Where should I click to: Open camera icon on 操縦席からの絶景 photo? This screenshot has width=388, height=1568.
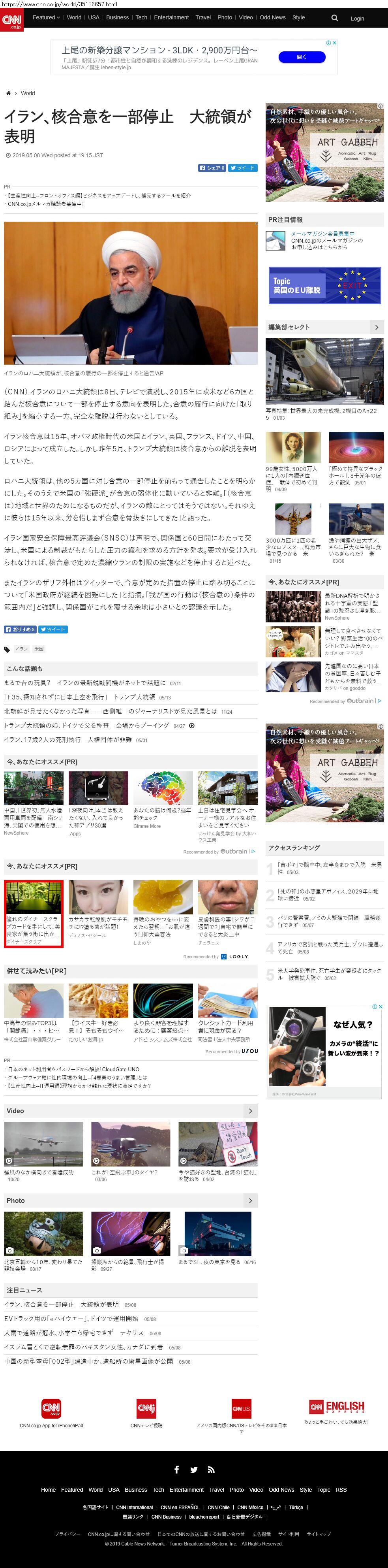[x=96, y=1250]
